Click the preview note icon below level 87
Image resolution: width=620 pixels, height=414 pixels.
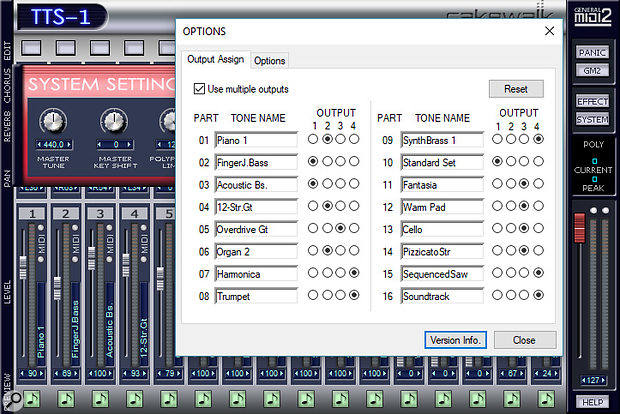[x=512, y=399]
